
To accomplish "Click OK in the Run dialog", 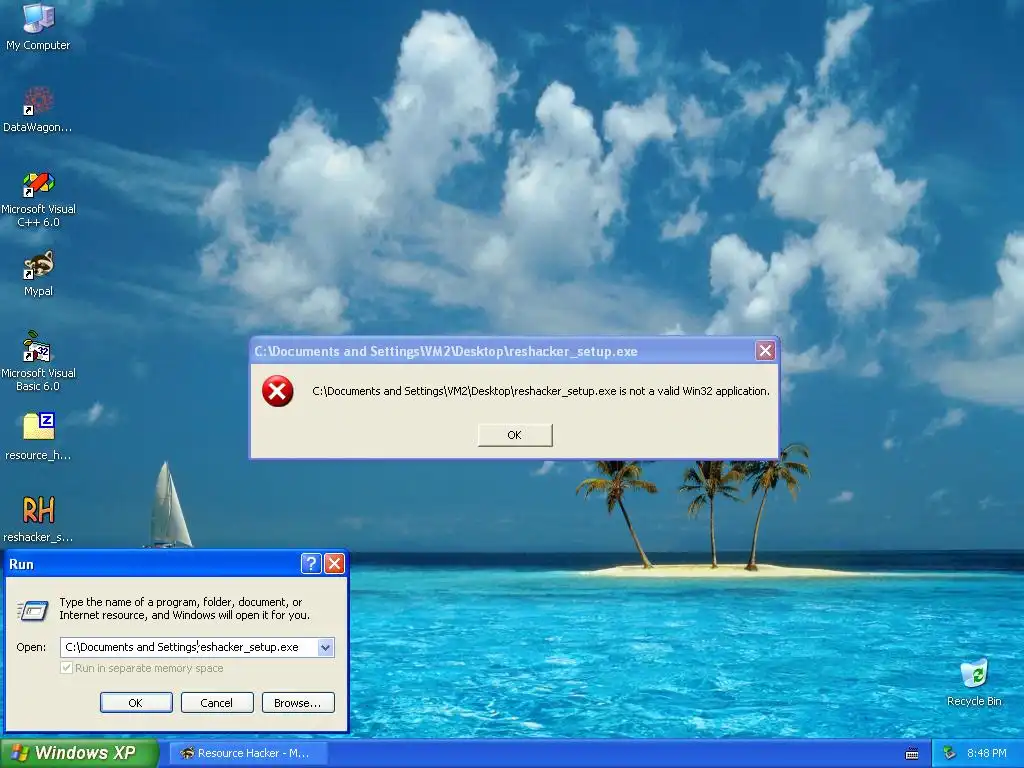I will point(136,703).
